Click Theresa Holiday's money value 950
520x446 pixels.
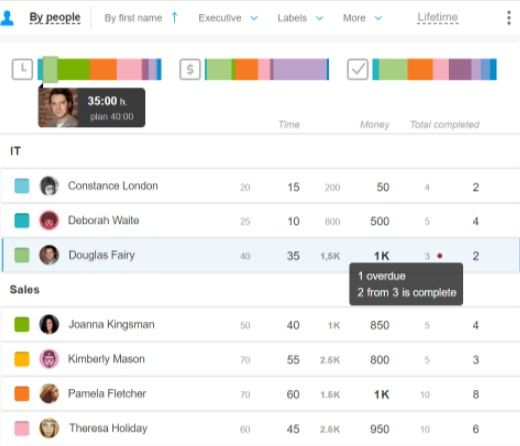[380, 429]
